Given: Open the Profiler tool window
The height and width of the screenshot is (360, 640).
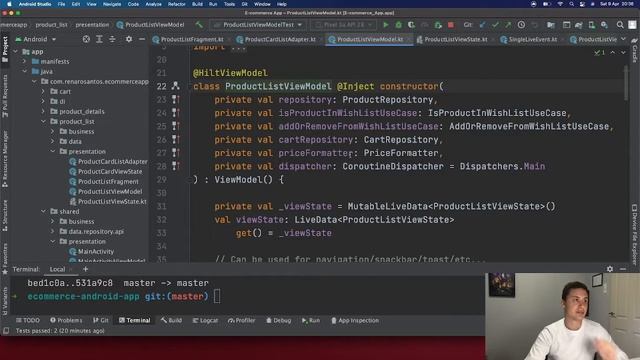Looking at the screenshot, I should coord(241,320).
